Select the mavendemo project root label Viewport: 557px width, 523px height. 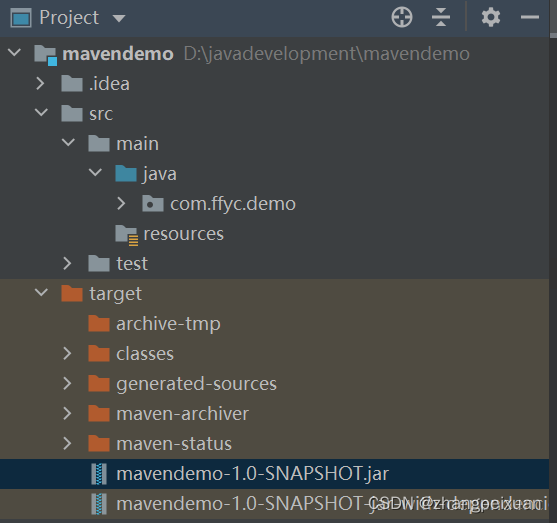[x=118, y=54]
